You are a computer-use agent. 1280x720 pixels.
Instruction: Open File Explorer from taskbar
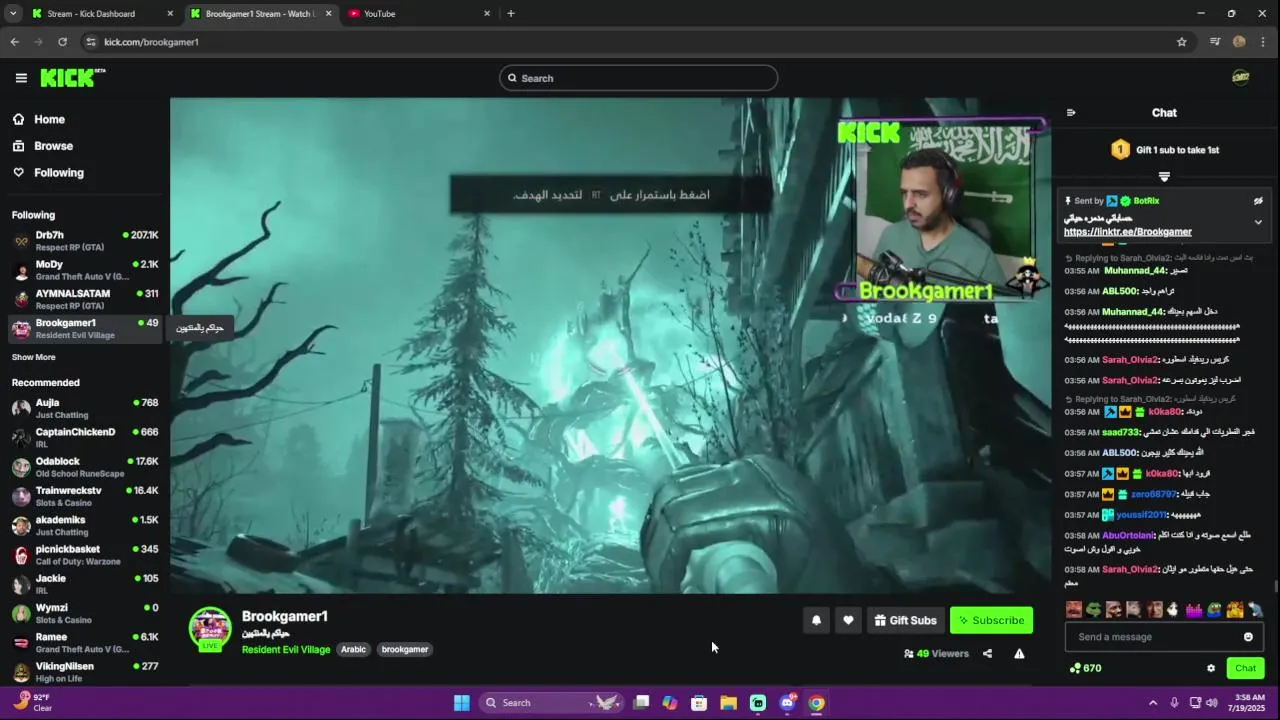tap(728, 703)
